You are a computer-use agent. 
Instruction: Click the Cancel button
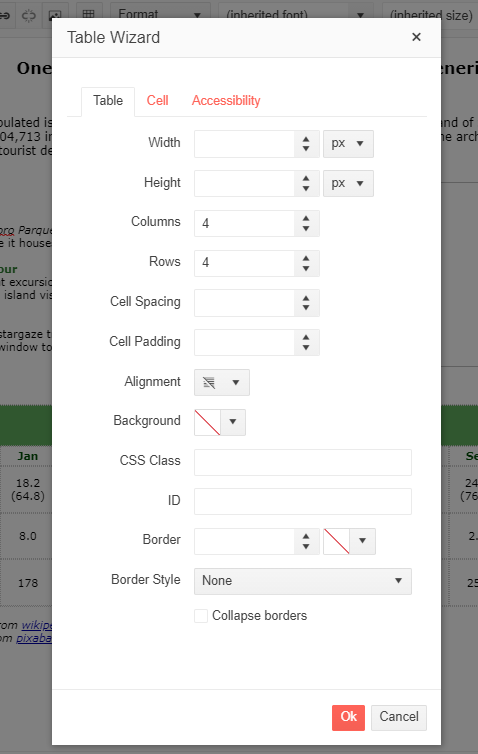coord(399,717)
